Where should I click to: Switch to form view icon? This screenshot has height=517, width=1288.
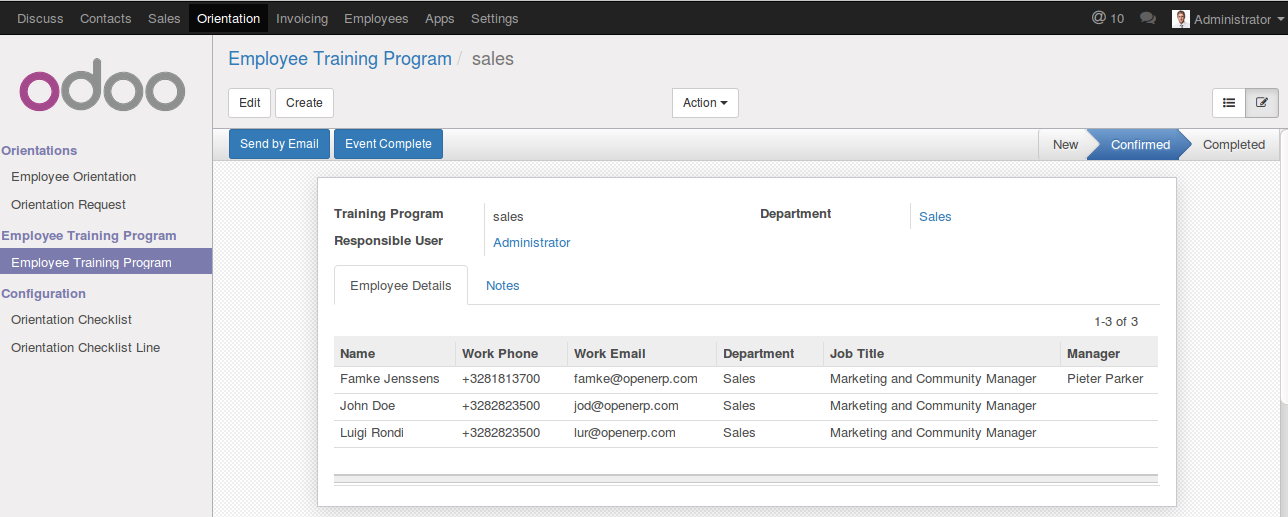point(1262,103)
